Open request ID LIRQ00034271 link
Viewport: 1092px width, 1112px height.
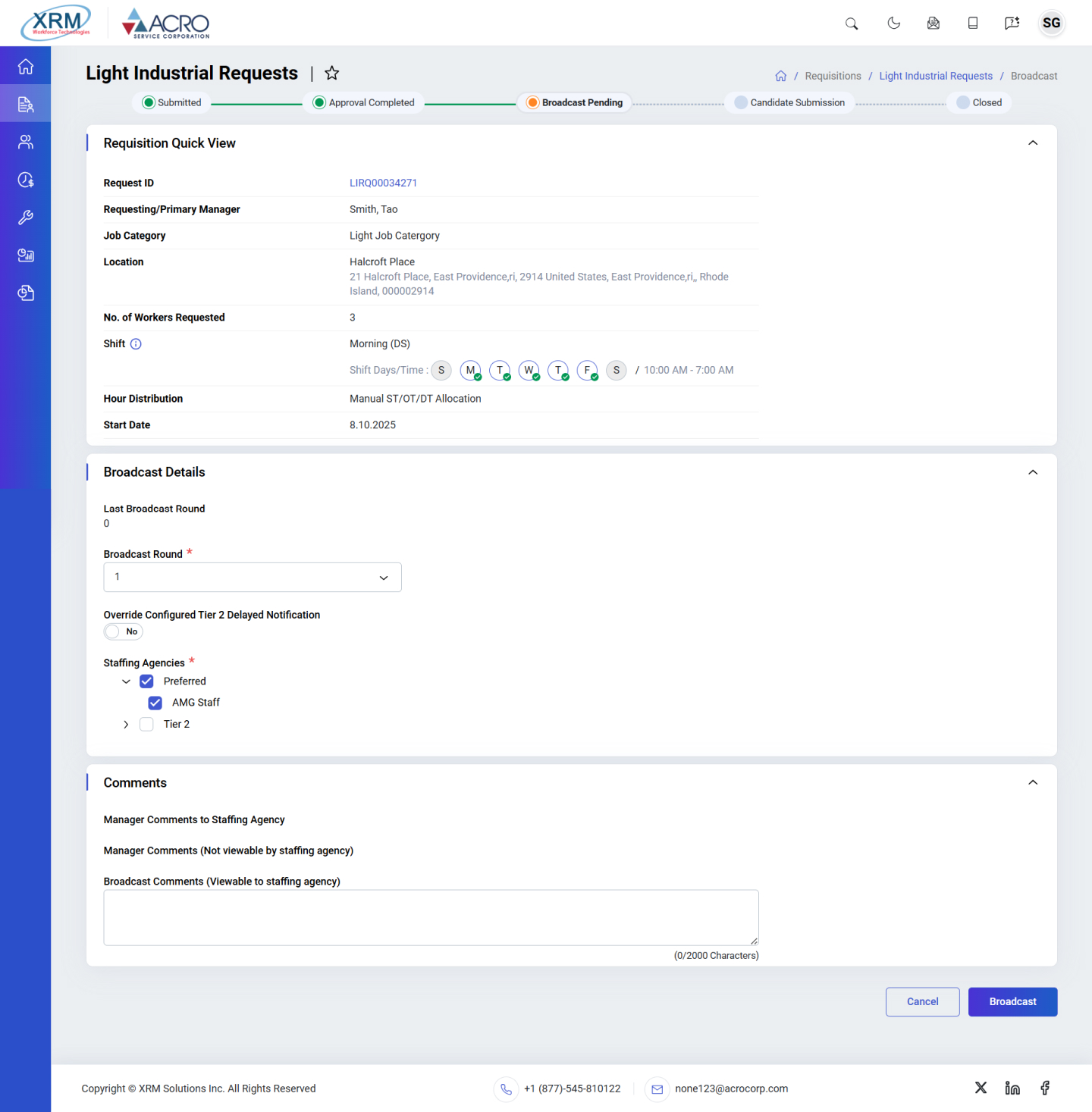383,183
